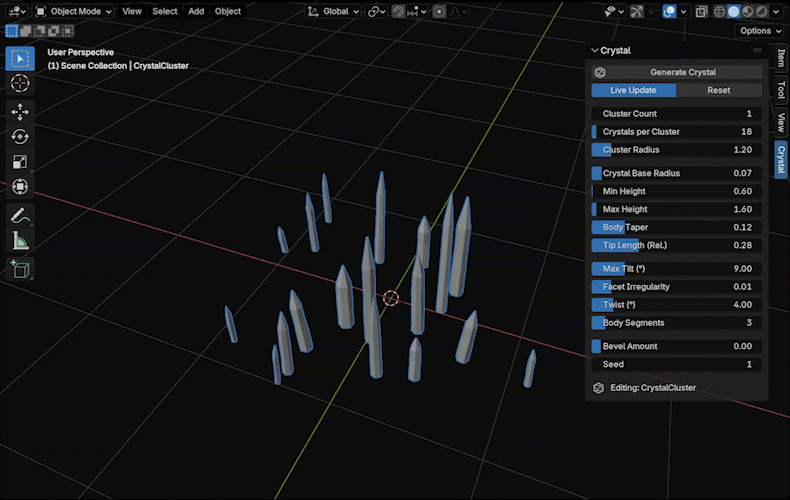Open the pivot point dropdown
790x500 pixels.
376,11
